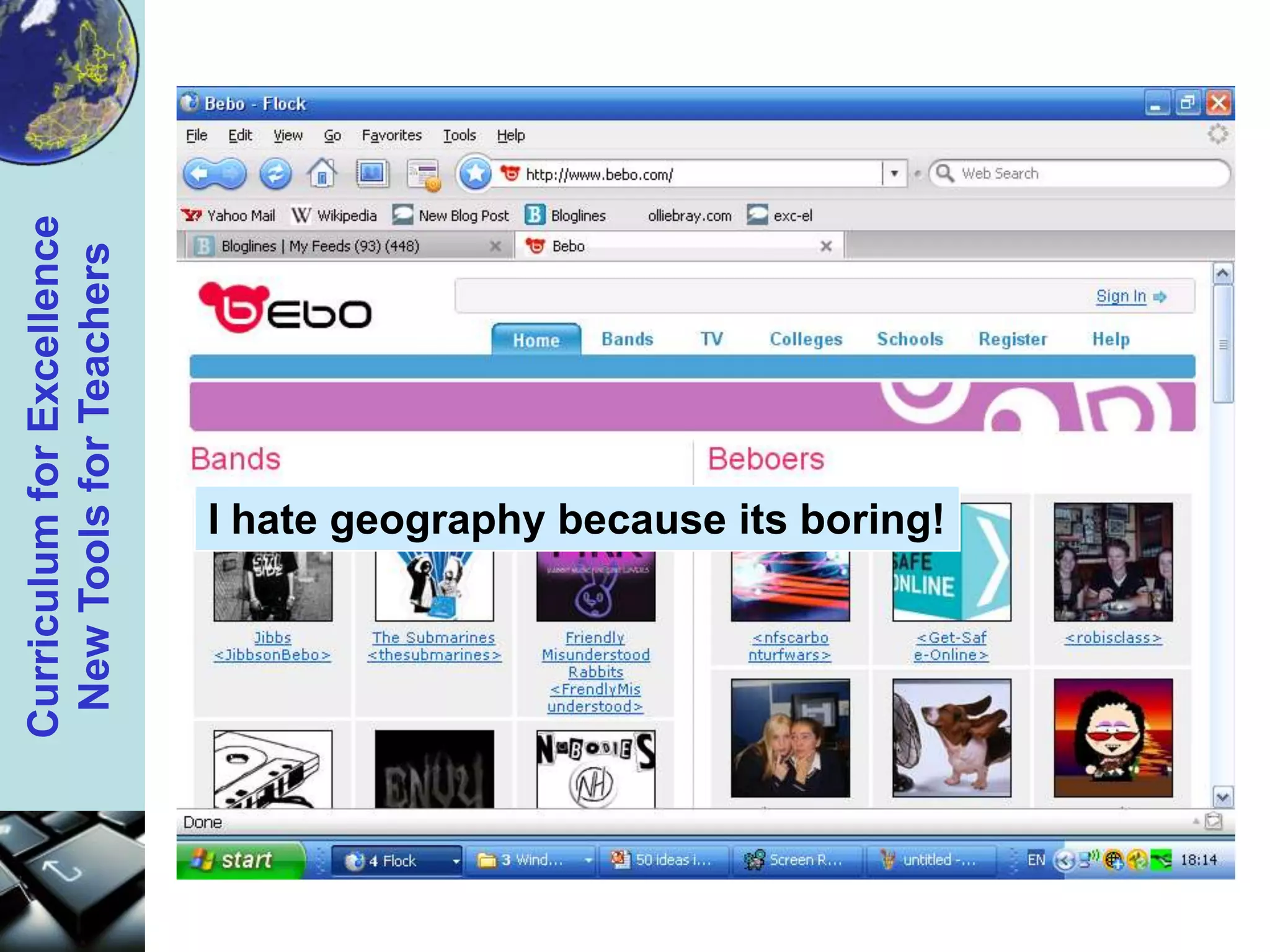
Task: Select the Bebo Home tab
Action: click(536, 340)
